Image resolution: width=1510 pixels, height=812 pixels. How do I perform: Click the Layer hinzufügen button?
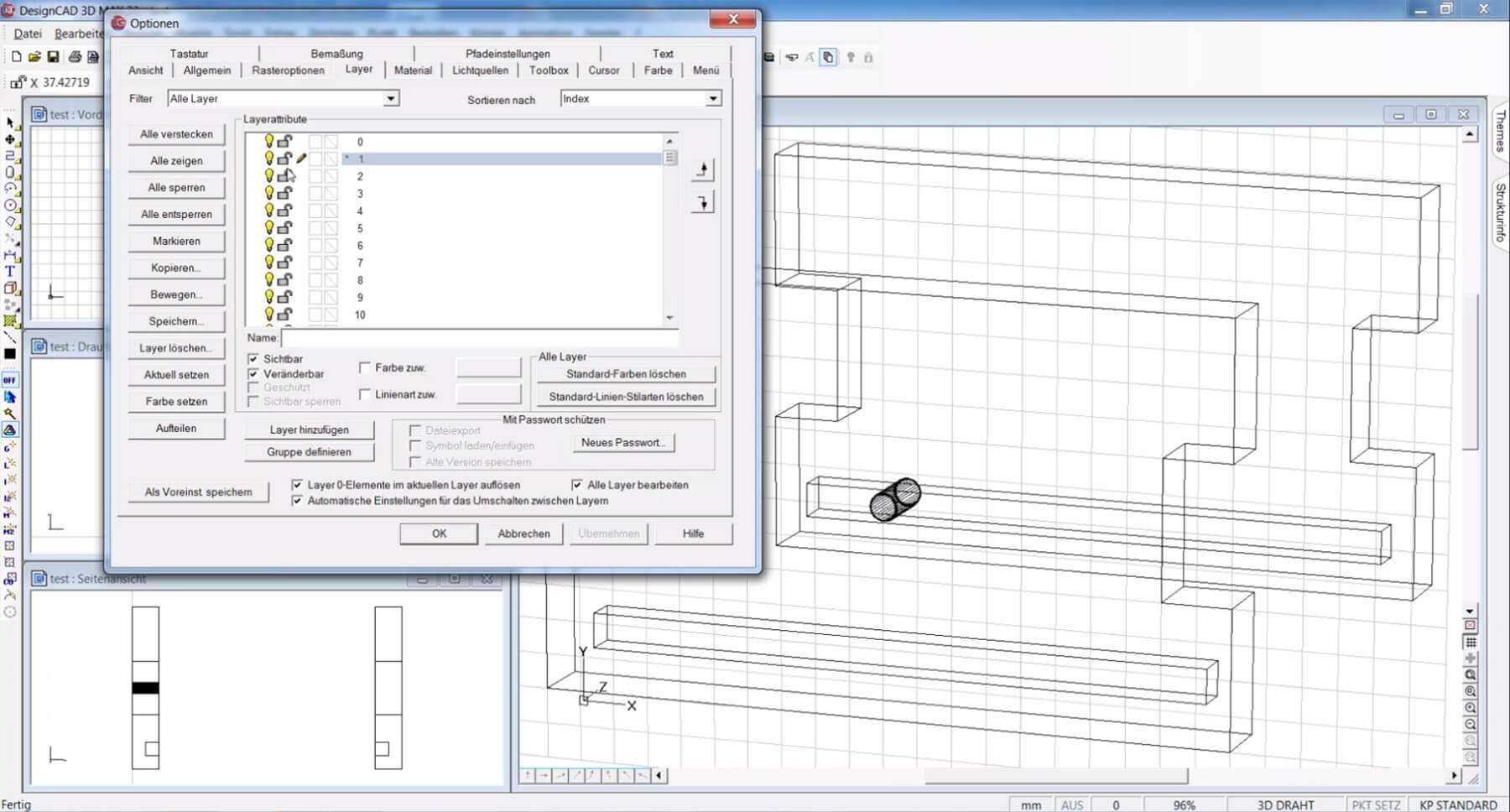tap(307, 429)
